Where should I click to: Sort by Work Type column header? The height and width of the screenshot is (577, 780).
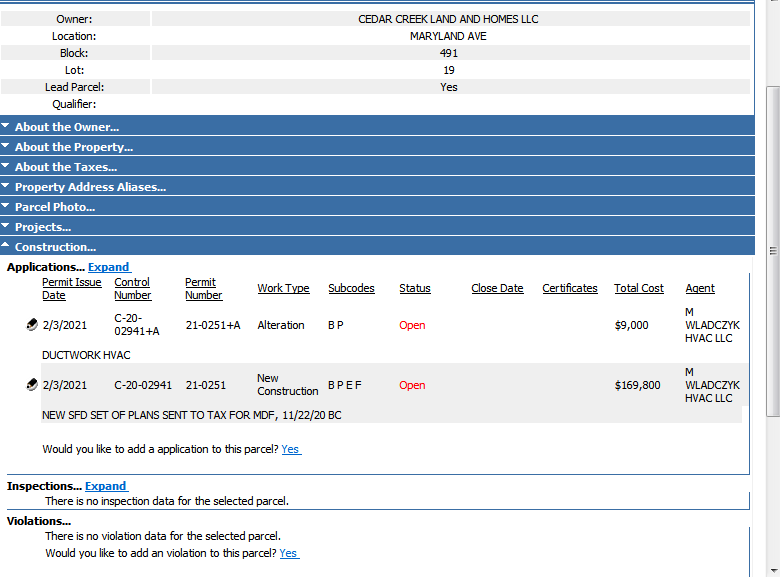[283, 288]
